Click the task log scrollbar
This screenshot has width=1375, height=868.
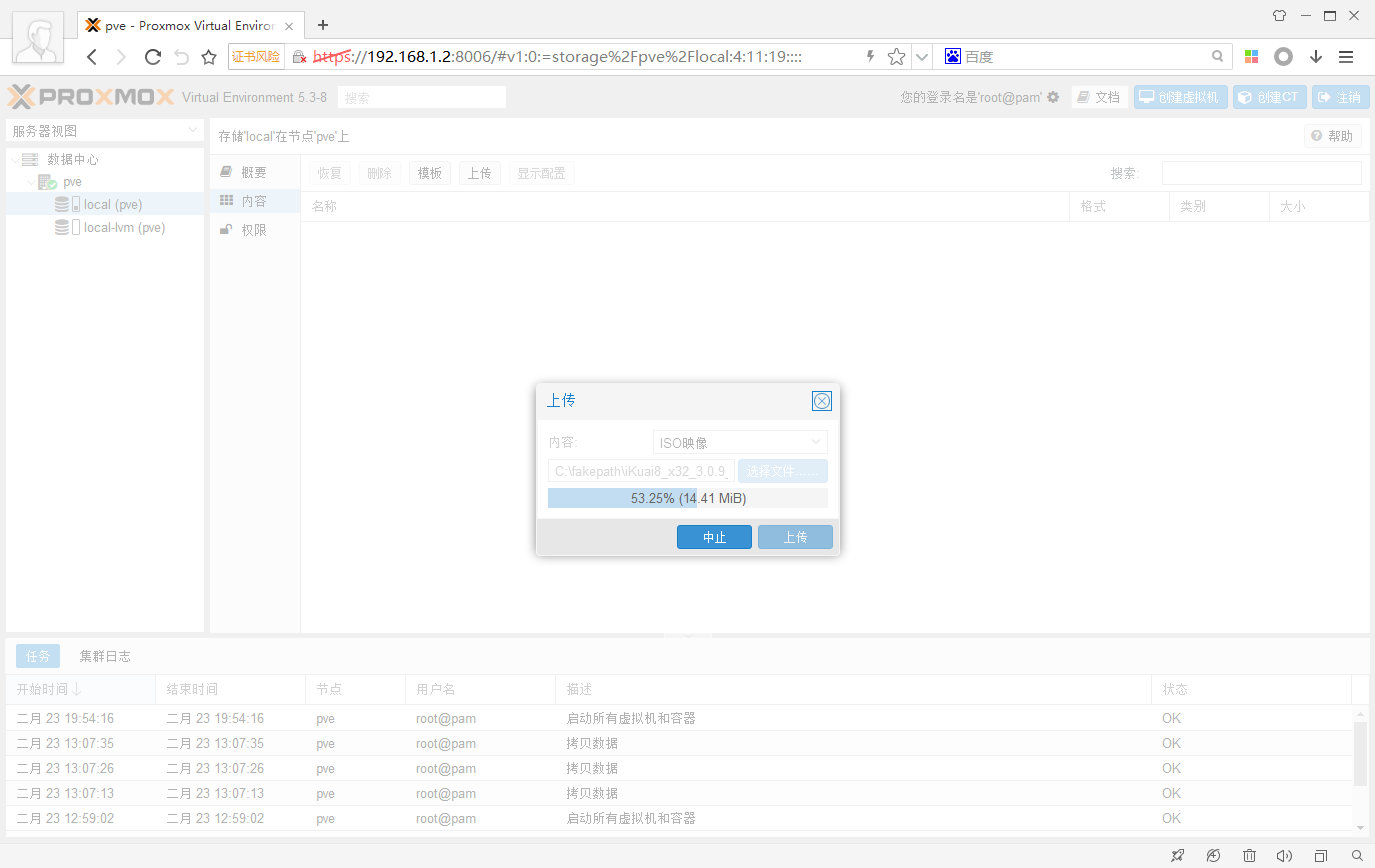pos(1360,753)
